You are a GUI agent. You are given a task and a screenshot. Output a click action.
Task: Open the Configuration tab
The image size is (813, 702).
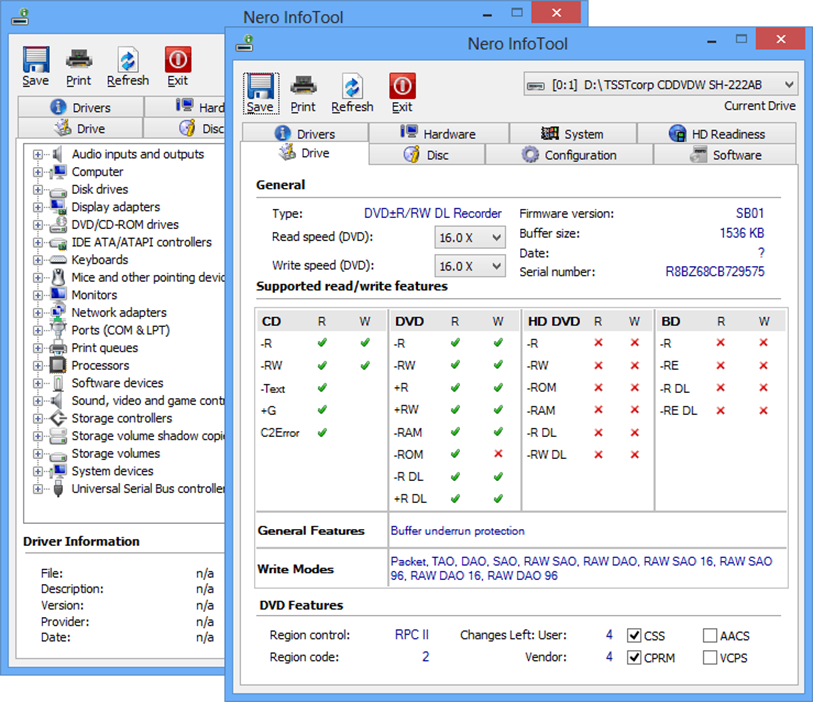(569, 155)
